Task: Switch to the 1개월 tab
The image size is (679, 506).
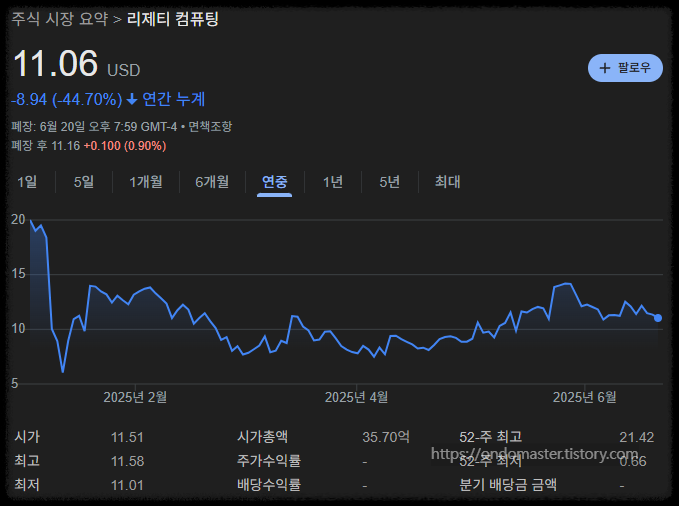Action: coord(146,182)
